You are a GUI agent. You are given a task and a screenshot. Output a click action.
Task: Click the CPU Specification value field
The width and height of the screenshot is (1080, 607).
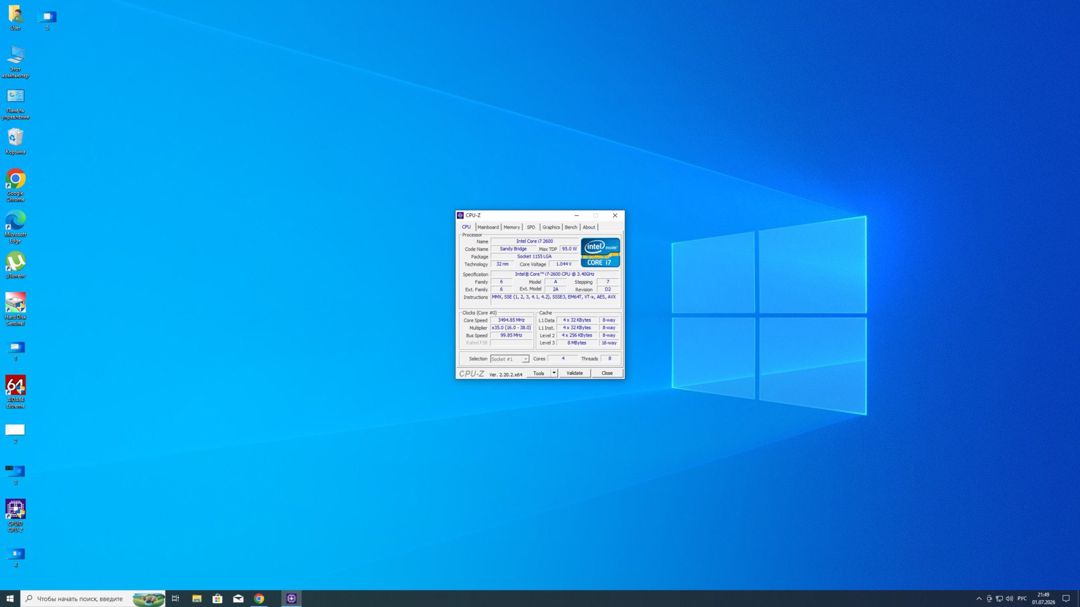point(554,274)
